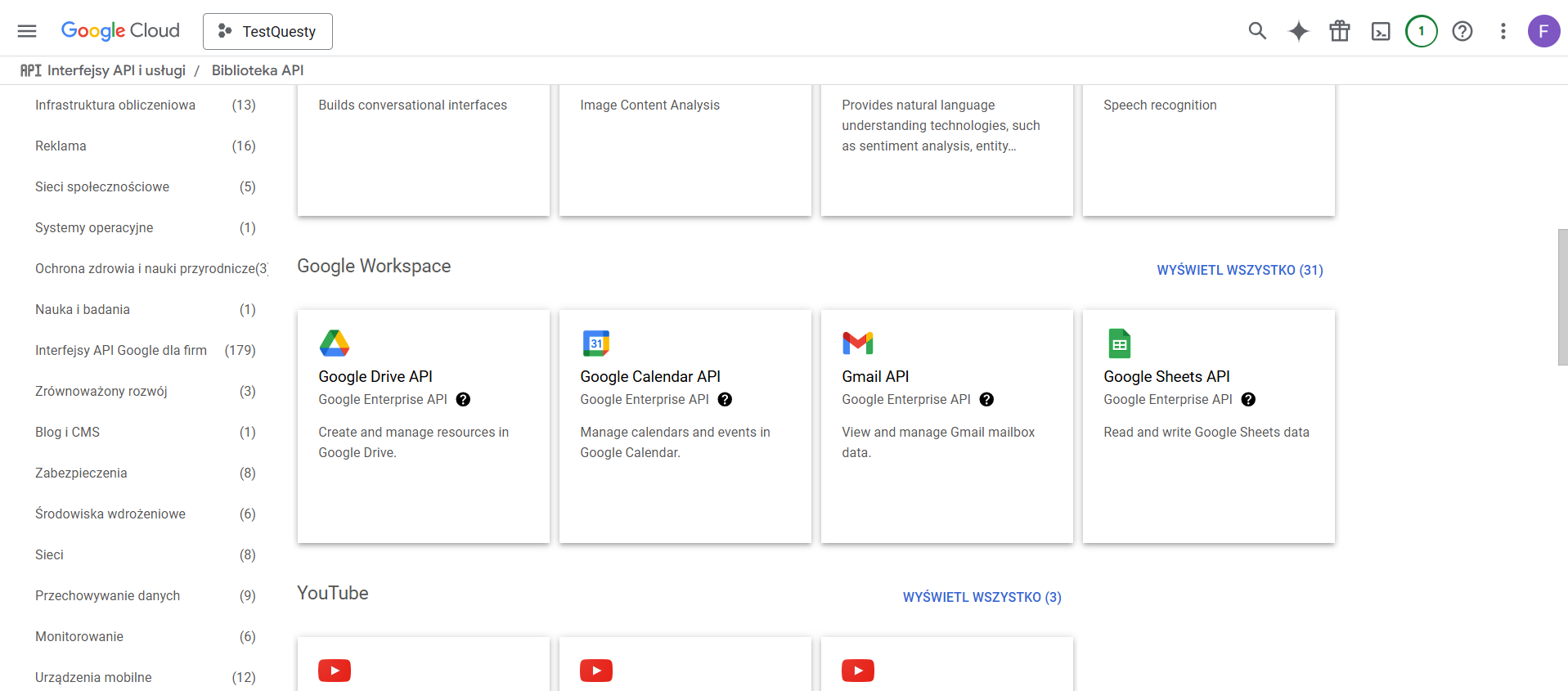Viewport: 1568px width, 691px height.
Task: Click the Biblioteka API breadcrumb
Action: [x=258, y=70]
